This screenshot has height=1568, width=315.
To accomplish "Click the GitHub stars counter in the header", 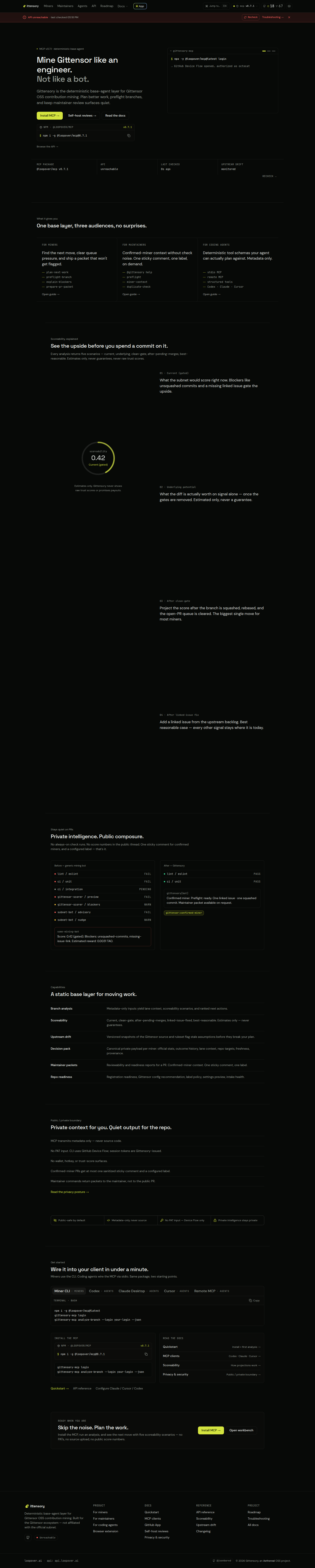I will pos(273,6).
